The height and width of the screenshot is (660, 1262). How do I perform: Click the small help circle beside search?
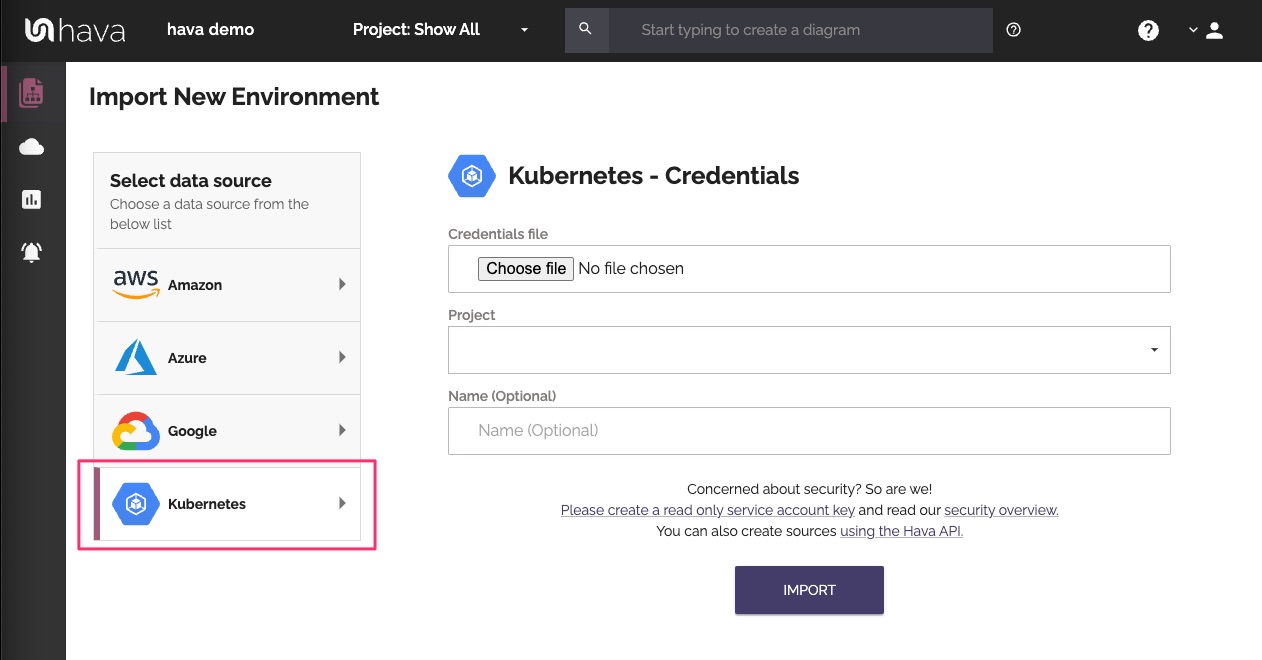point(1014,30)
